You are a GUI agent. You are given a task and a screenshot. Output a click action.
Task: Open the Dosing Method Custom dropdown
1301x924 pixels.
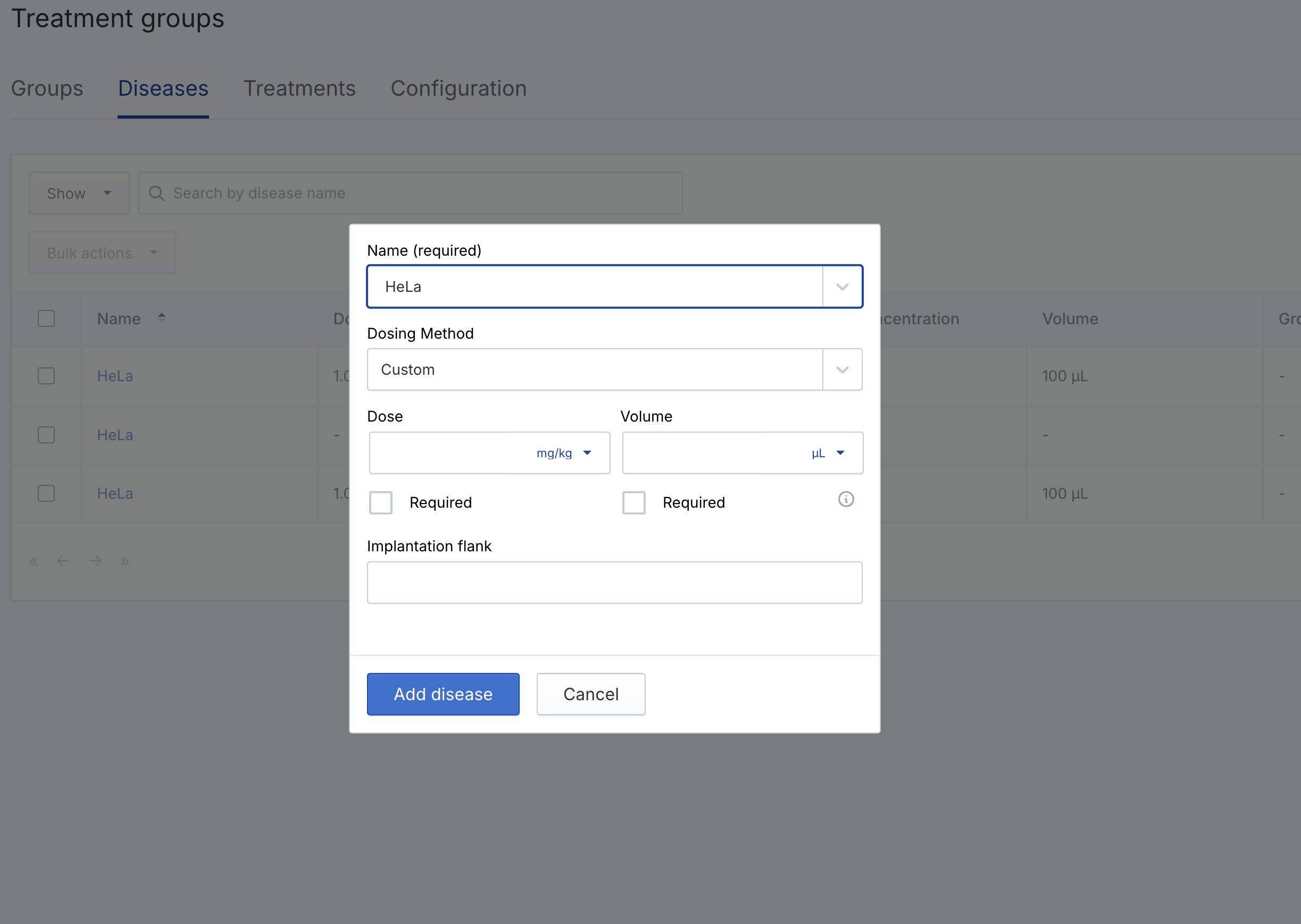[x=615, y=370]
